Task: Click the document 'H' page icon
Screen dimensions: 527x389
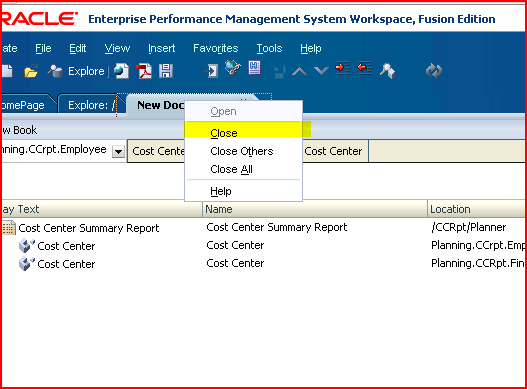Action: [x=254, y=68]
